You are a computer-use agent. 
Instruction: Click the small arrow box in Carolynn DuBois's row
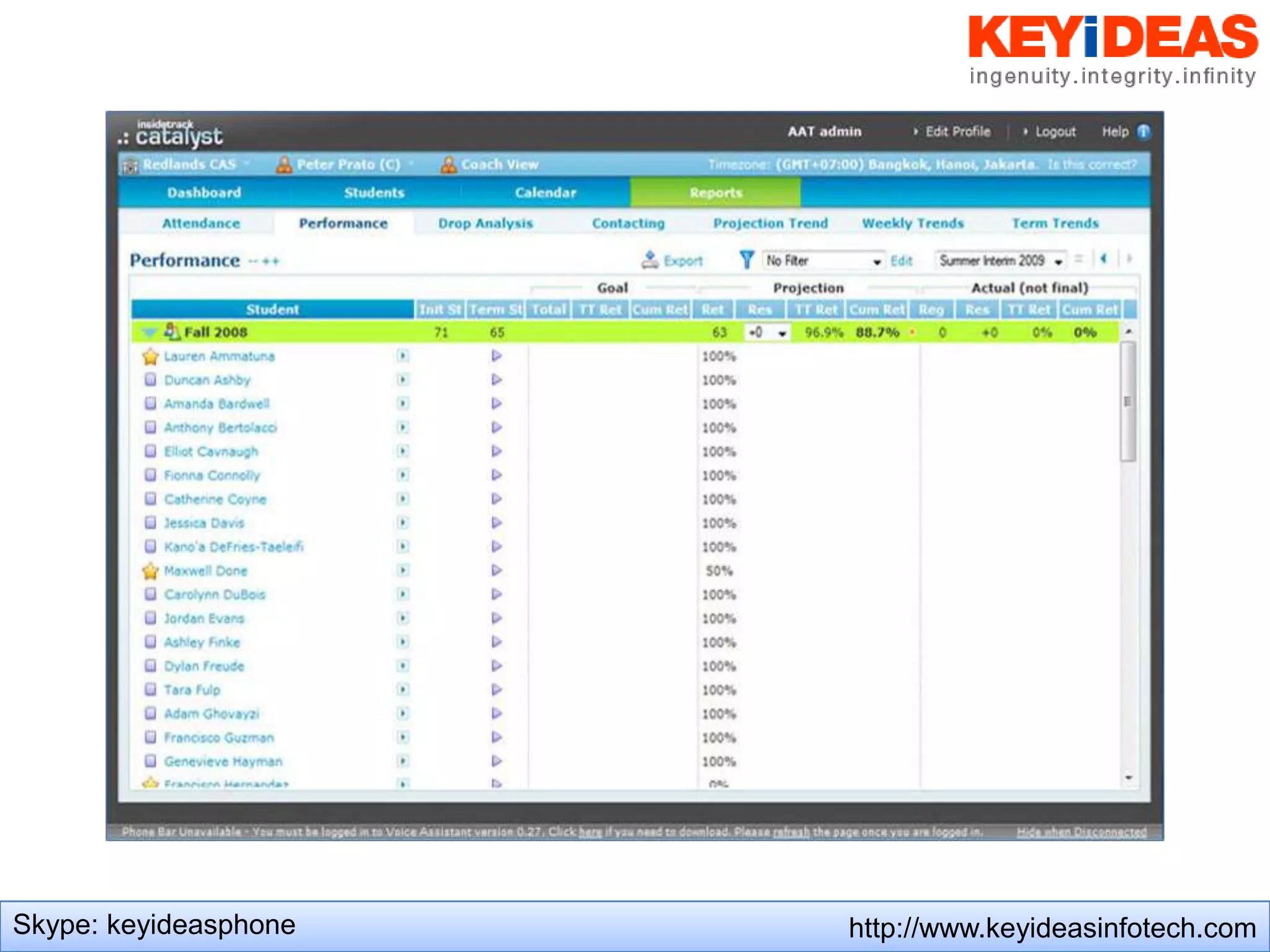pos(403,594)
